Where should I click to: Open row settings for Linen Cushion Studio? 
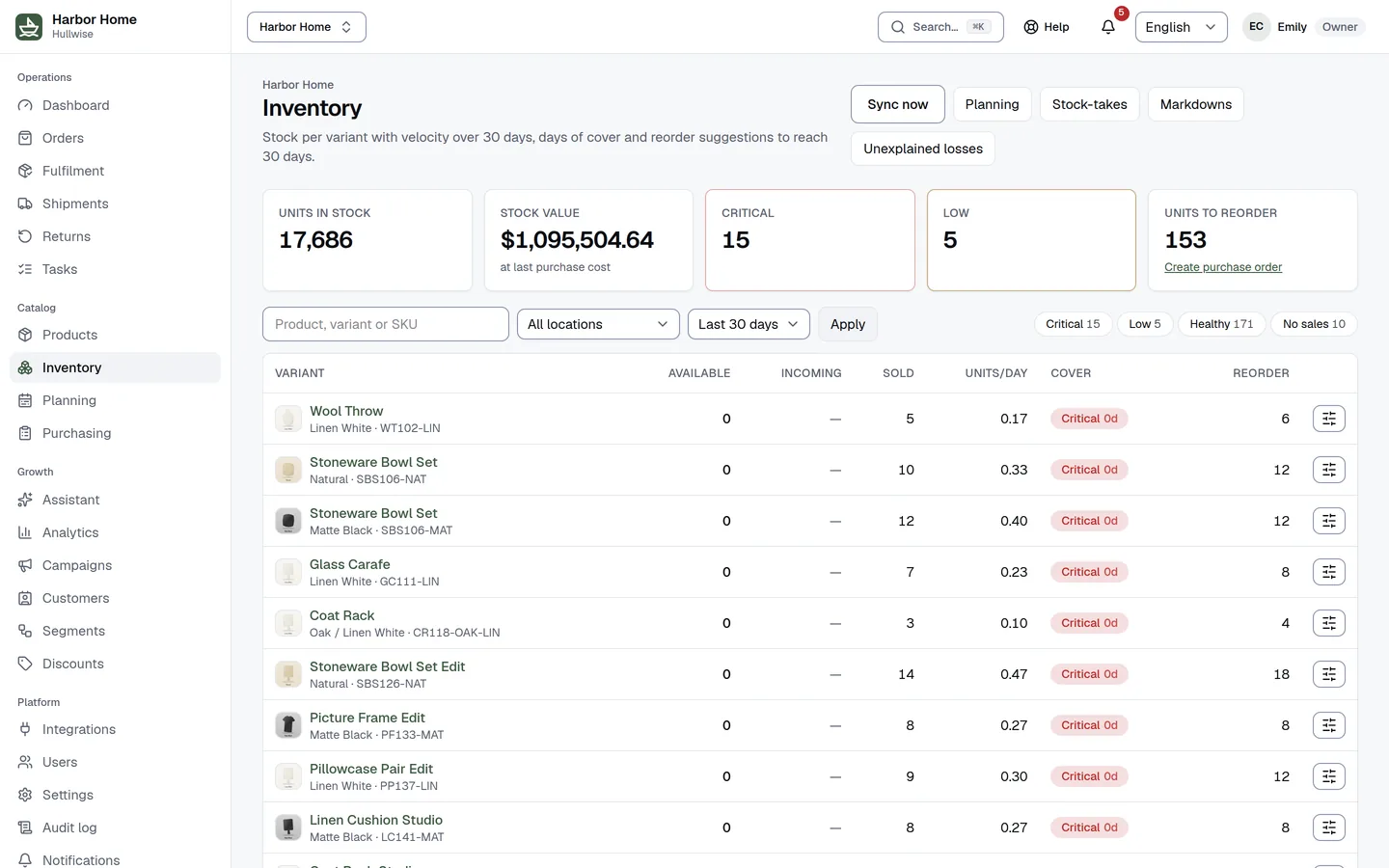(1328, 827)
